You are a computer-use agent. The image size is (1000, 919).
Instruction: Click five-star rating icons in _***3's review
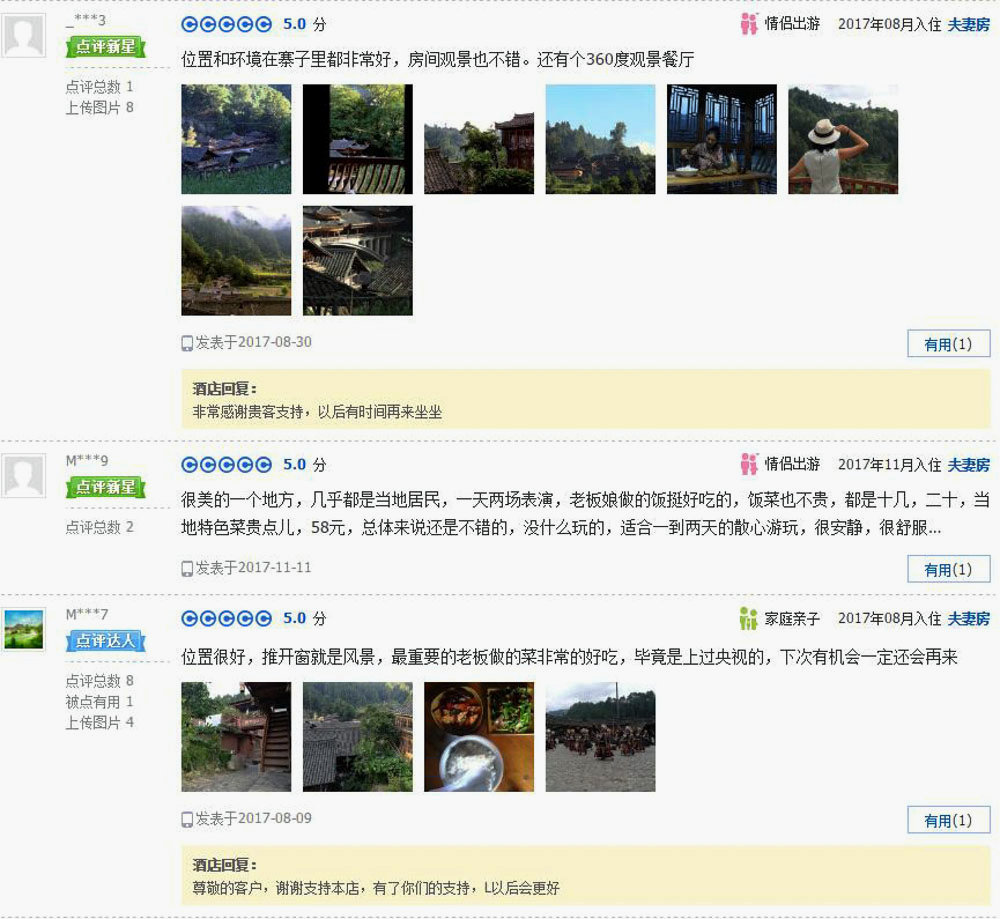point(226,24)
